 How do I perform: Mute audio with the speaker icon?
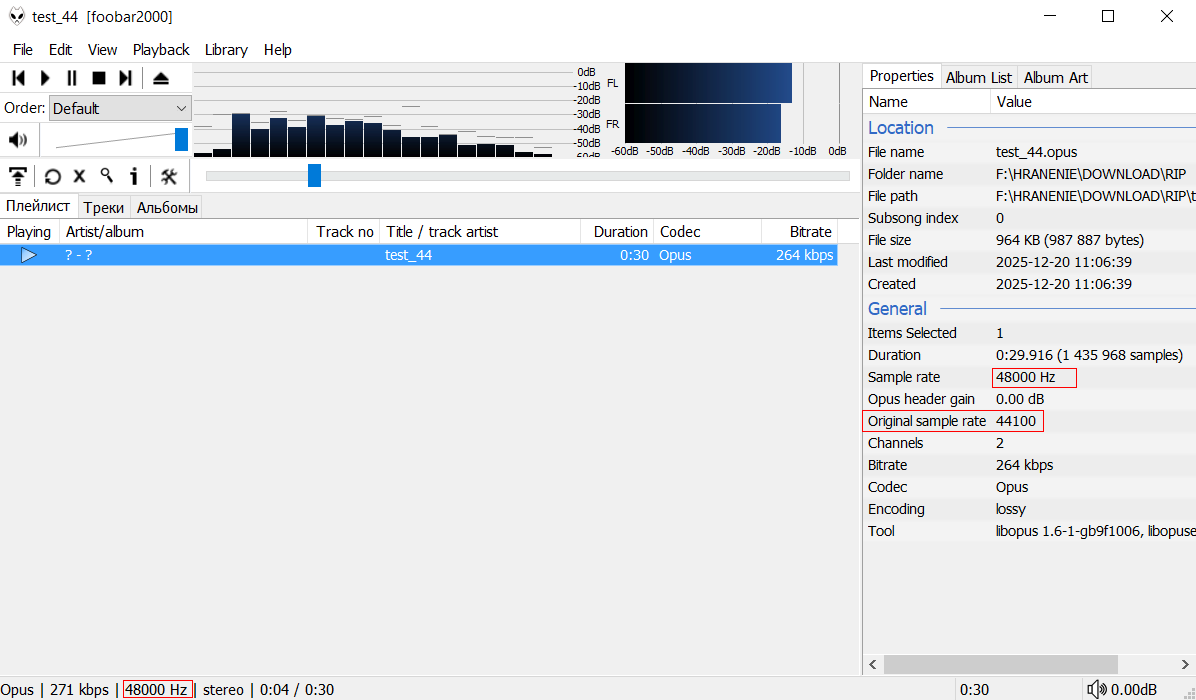[18, 139]
